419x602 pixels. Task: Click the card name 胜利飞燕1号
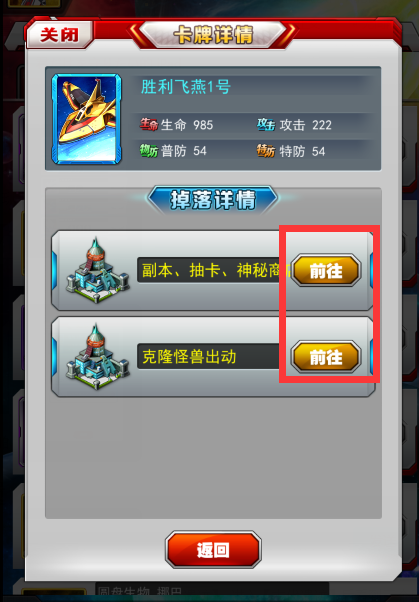pyautogui.click(x=186, y=87)
